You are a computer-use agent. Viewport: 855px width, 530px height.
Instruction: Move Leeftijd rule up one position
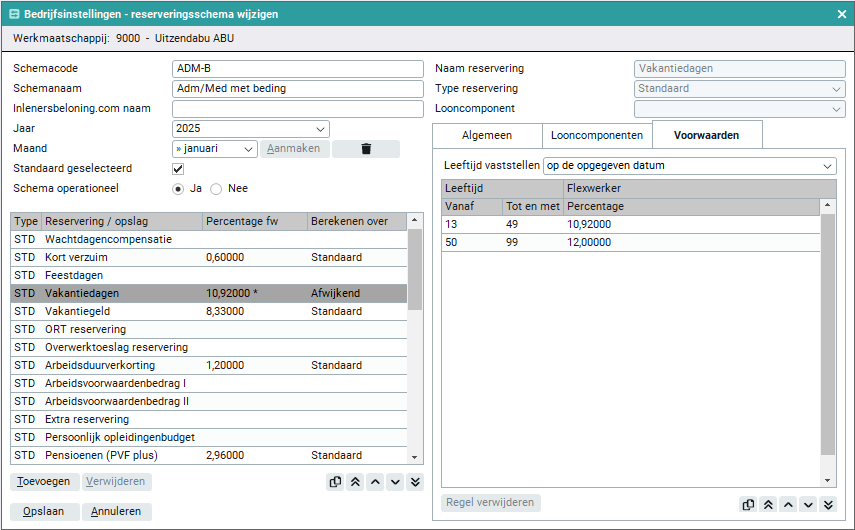788,504
